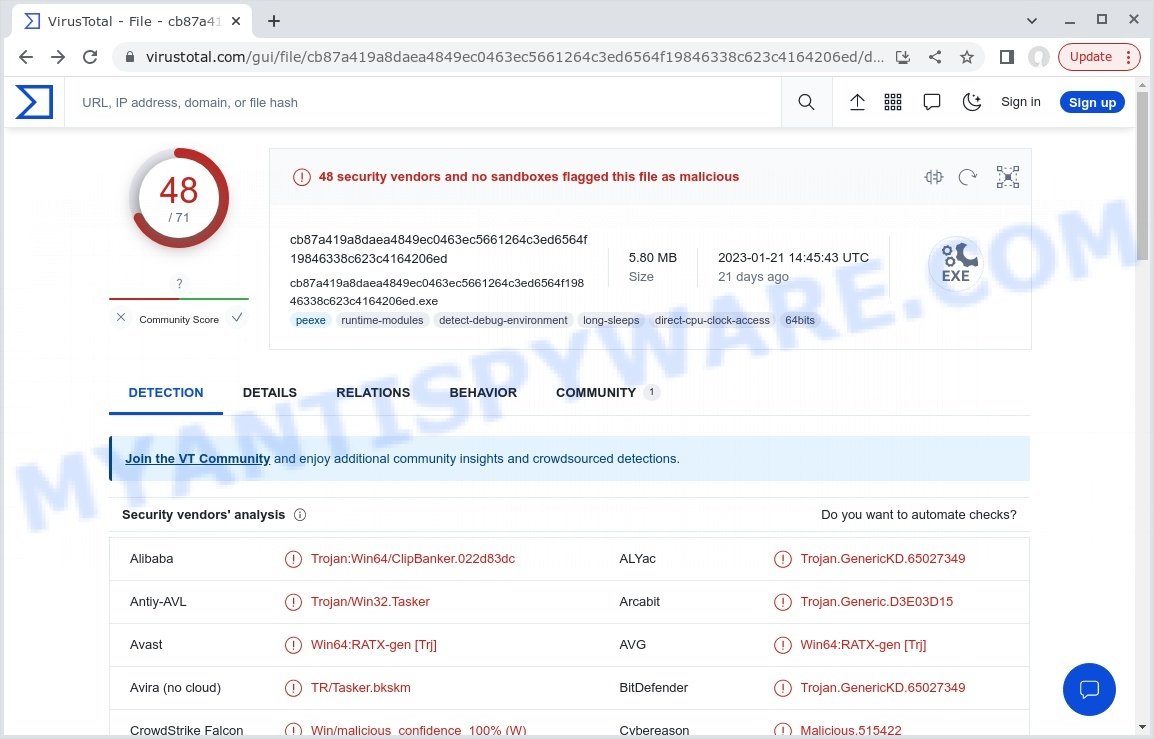Click Do you want to automate checks?
This screenshot has width=1154, height=739.
[x=918, y=515]
